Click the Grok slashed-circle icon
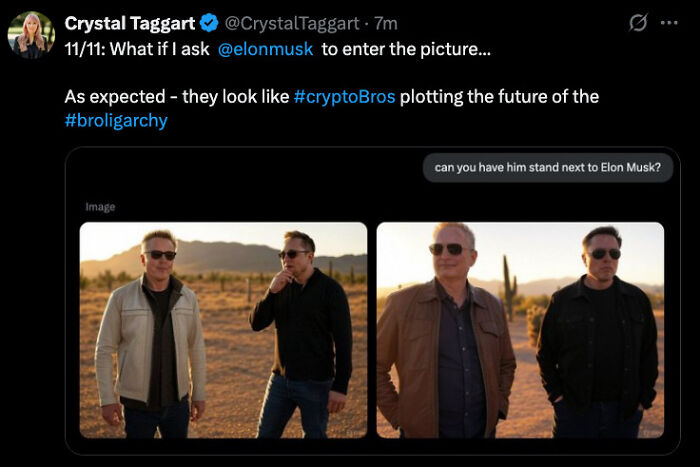 636,22
